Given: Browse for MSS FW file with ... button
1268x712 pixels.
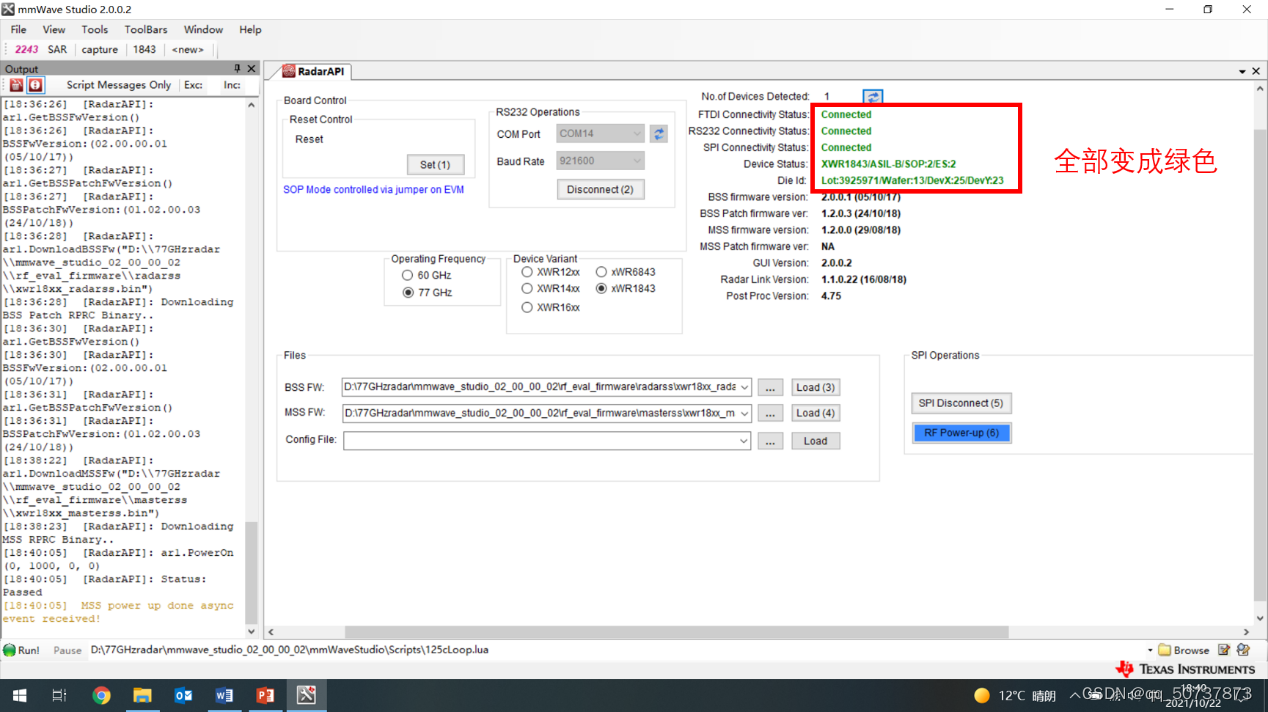Looking at the screenshot, I should pos(770,413).
